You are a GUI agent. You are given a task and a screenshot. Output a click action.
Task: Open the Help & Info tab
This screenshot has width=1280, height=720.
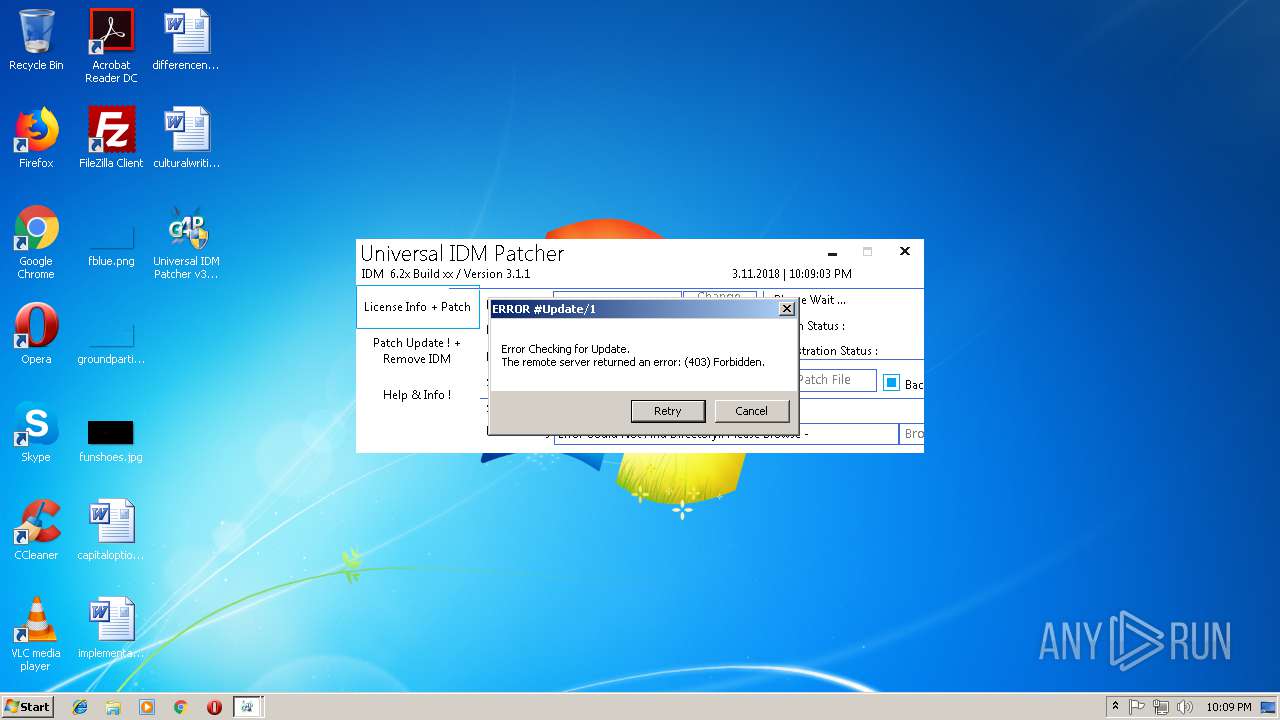coord(417,395)
